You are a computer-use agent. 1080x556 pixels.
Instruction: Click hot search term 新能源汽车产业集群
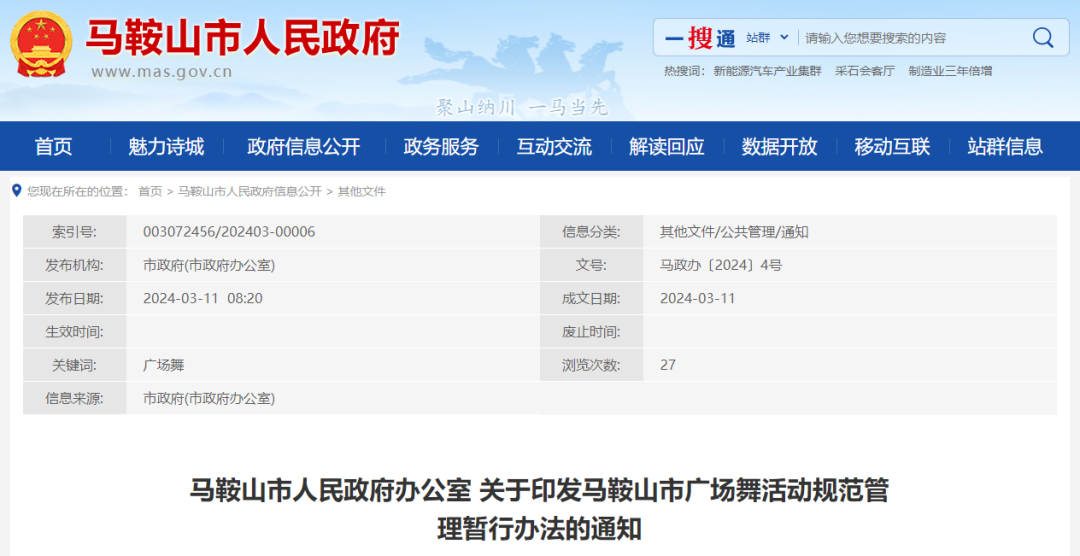[767, 71]
